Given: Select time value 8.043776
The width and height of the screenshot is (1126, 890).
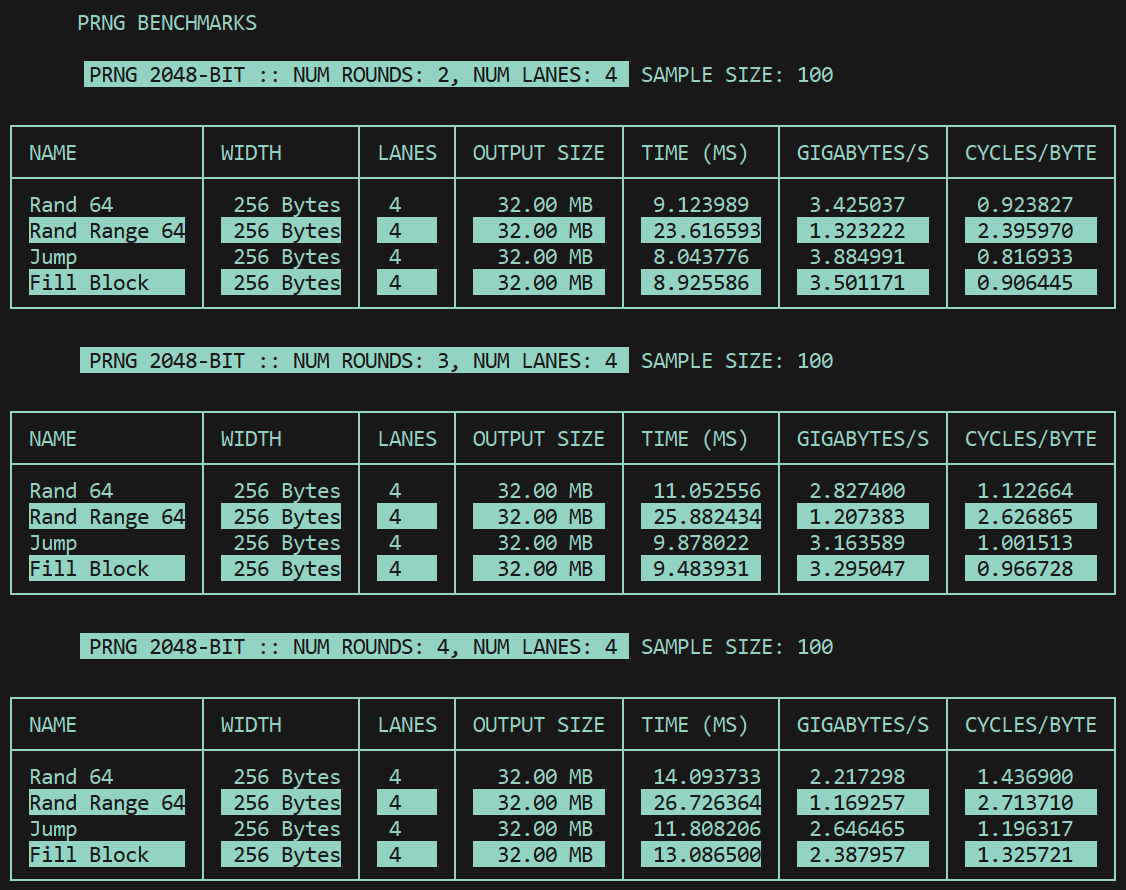Looking at the screenshot, I should pos(701,256).
